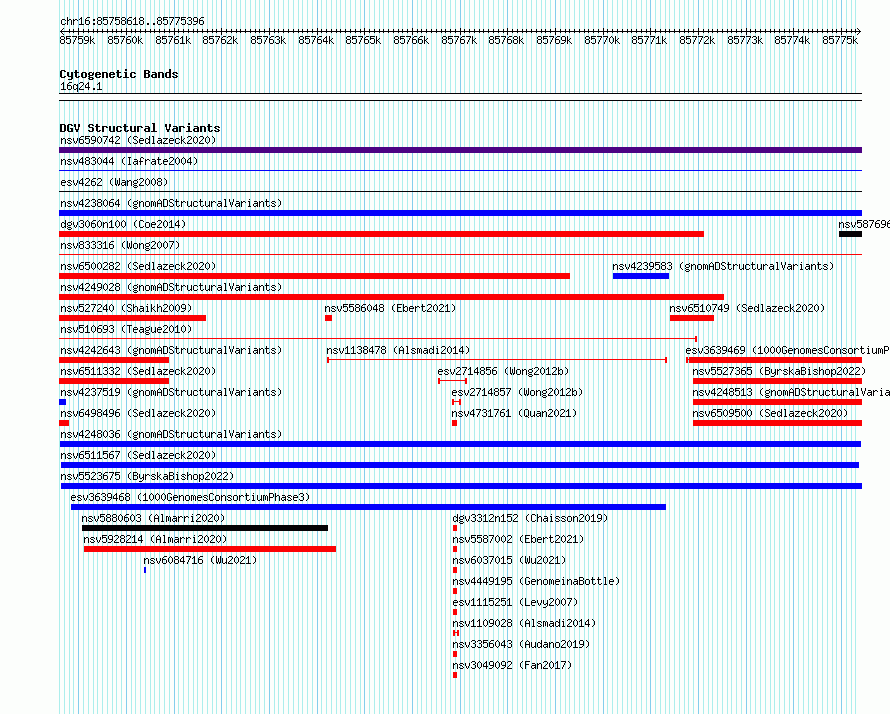Click nsv4248036 gnomAD variant label
Viewport: 890px width, 714px height.
tap(171, 434)
